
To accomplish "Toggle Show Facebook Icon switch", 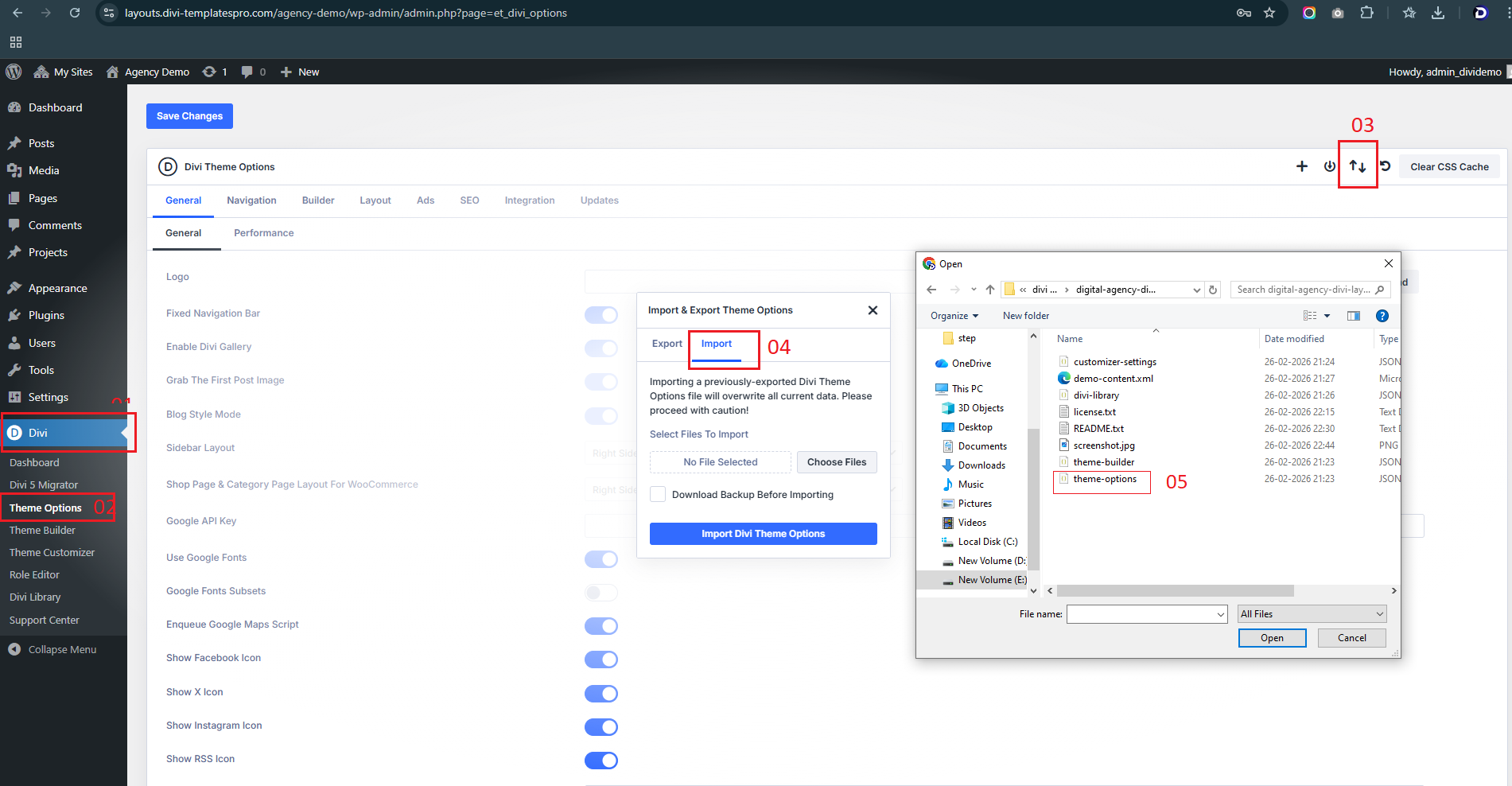I will click(x=601, y=660).
